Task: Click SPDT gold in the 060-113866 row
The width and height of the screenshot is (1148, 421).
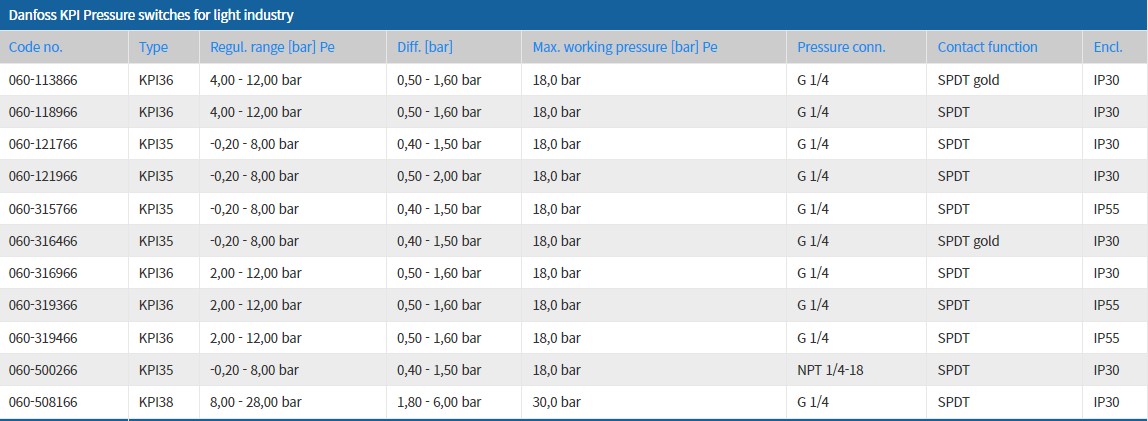Action: tap(969, 80)
